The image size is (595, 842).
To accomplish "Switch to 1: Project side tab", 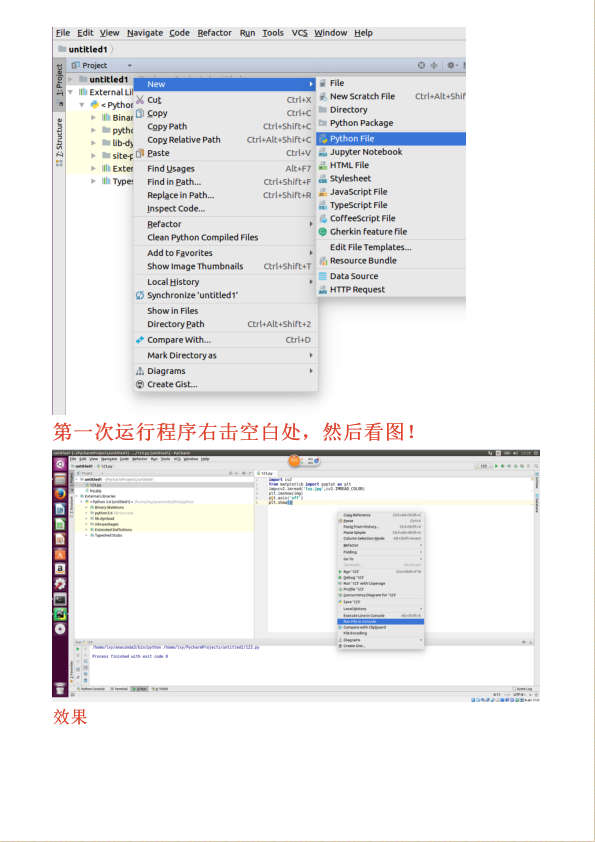I will tap(60, 80).
